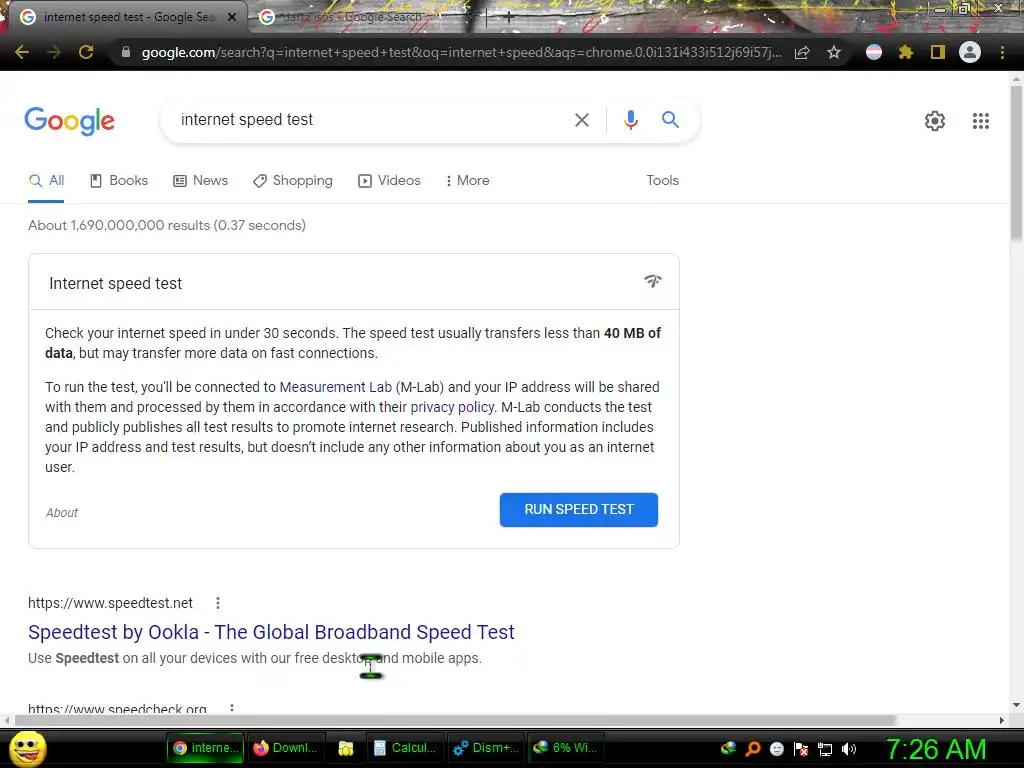The width and height of the screenshot is (1024, 768).
Task: Switch to the News results tab
Action: pos(200,181)
